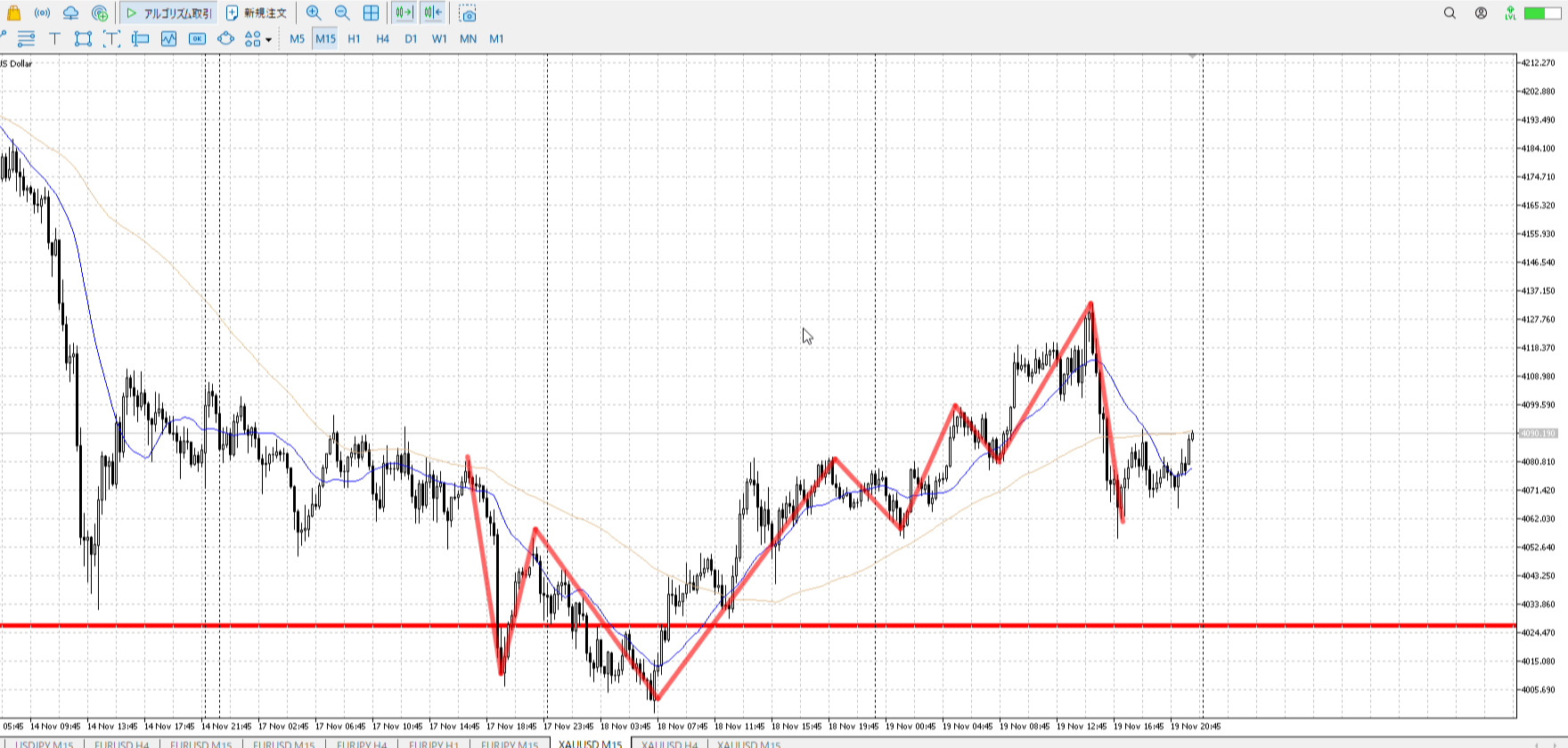Toggle chart shift from right edge
The height and width of the screenshot is (748, 1568).
pos(433,13)
